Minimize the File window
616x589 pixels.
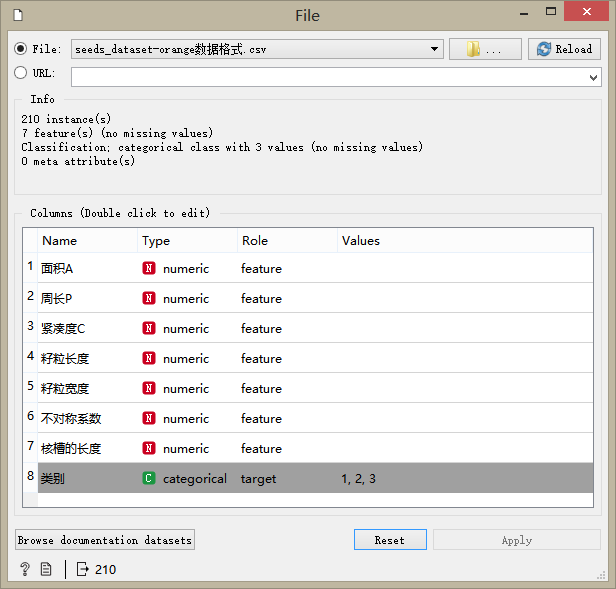click(x=524, y=13)
